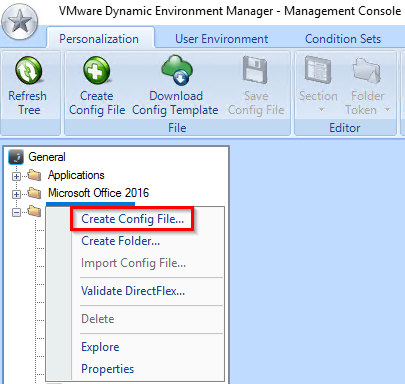Click the Save Config File floppy icon
Screen dimensions: 405x384
(x=255, y=70)
